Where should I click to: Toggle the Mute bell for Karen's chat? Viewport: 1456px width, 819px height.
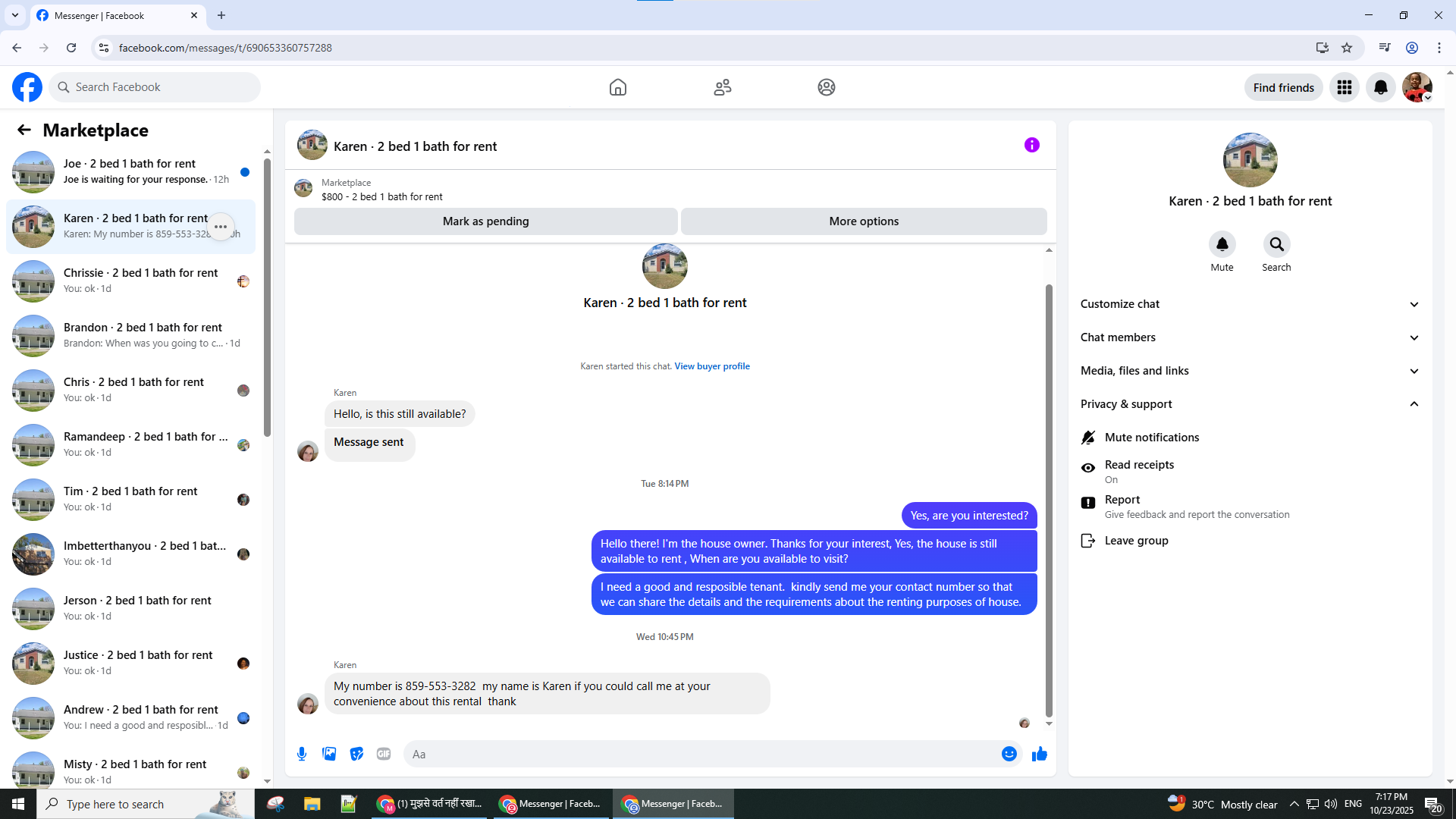1222,245
